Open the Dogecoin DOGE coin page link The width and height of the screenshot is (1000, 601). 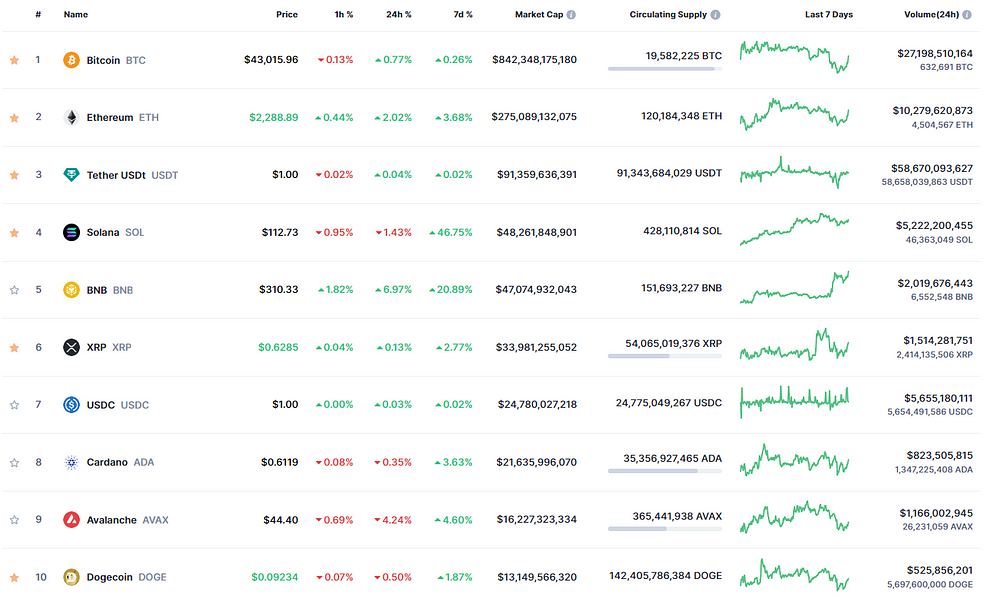tap(126, 577)
